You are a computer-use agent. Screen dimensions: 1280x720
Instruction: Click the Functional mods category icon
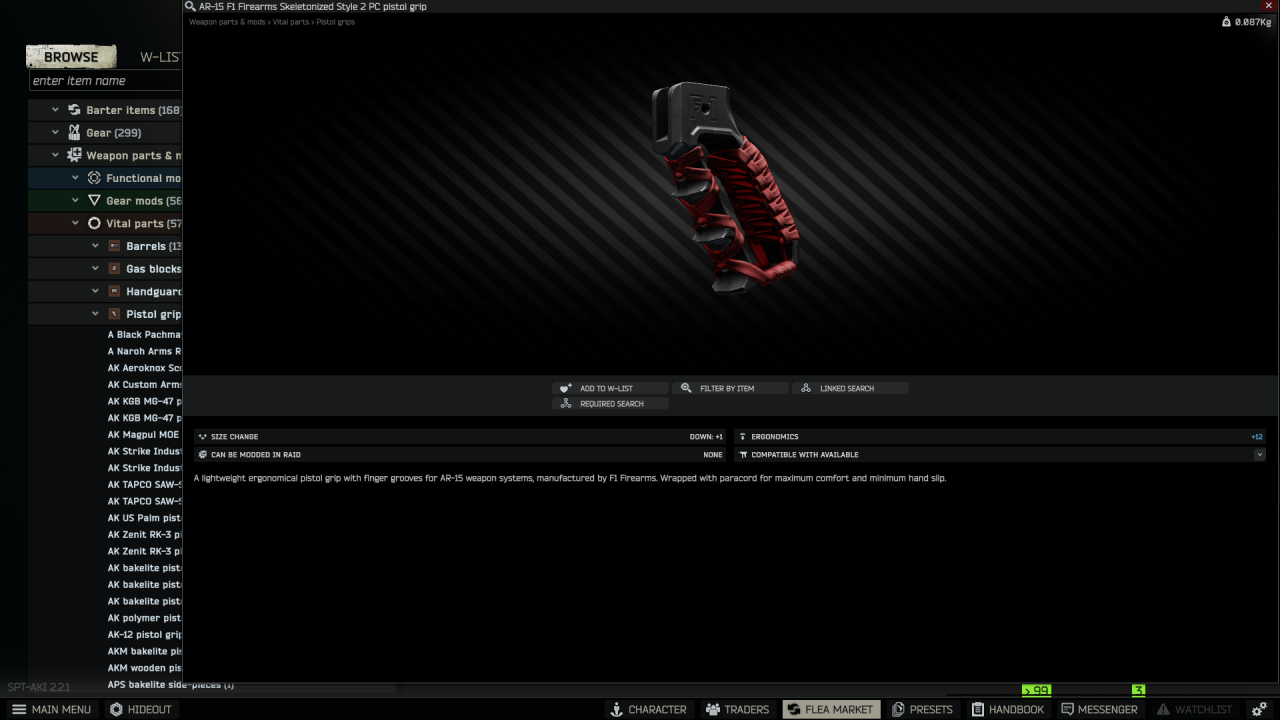[x=94, y=178]
